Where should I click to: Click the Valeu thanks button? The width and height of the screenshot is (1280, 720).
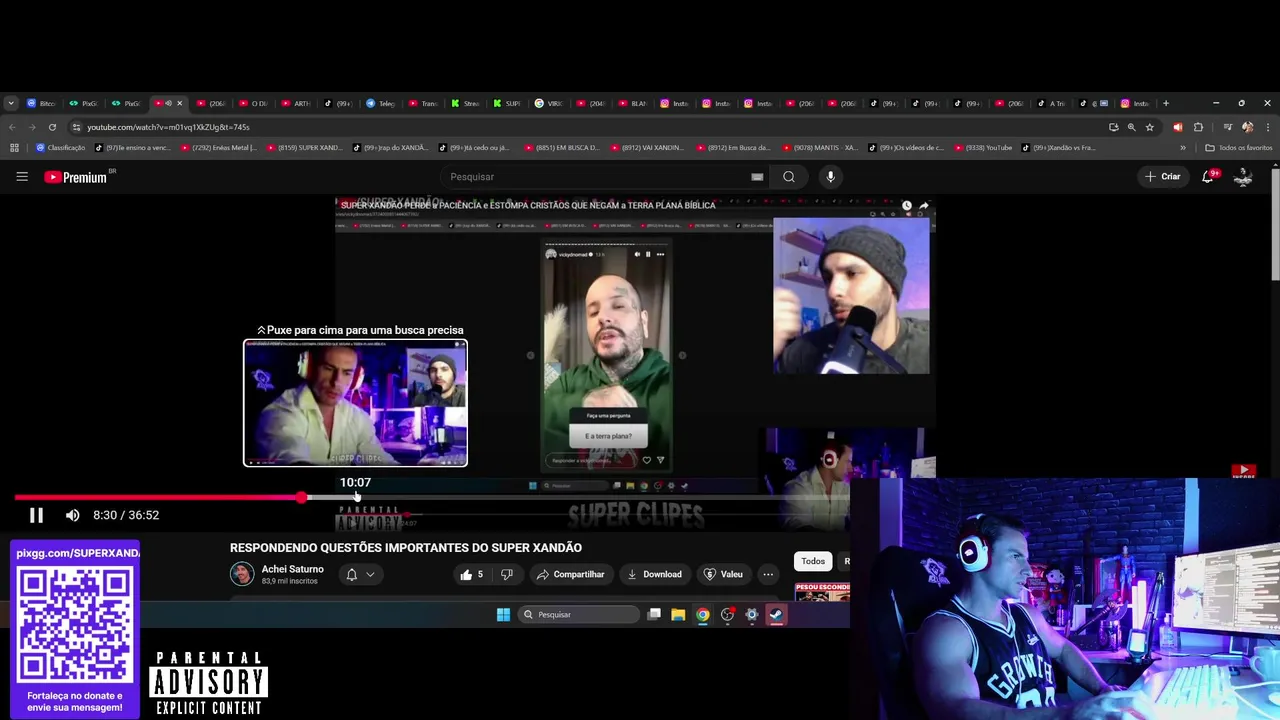pyautogui.click(x=724, y=574)
